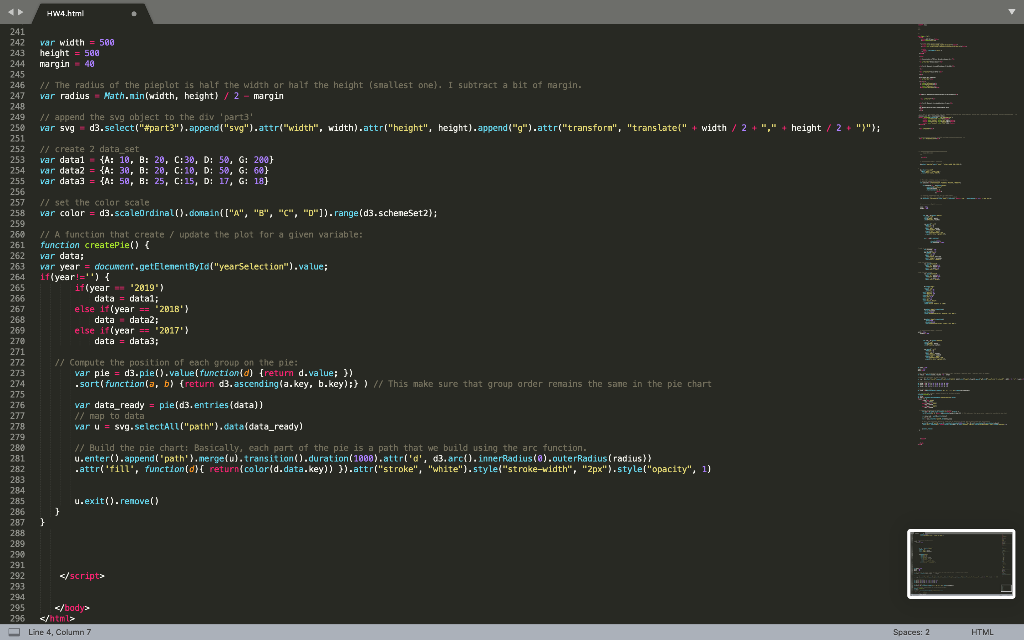Screen dimensions: 1024x640
Task: Click line number 281 in the gutter
Action: 17,458
